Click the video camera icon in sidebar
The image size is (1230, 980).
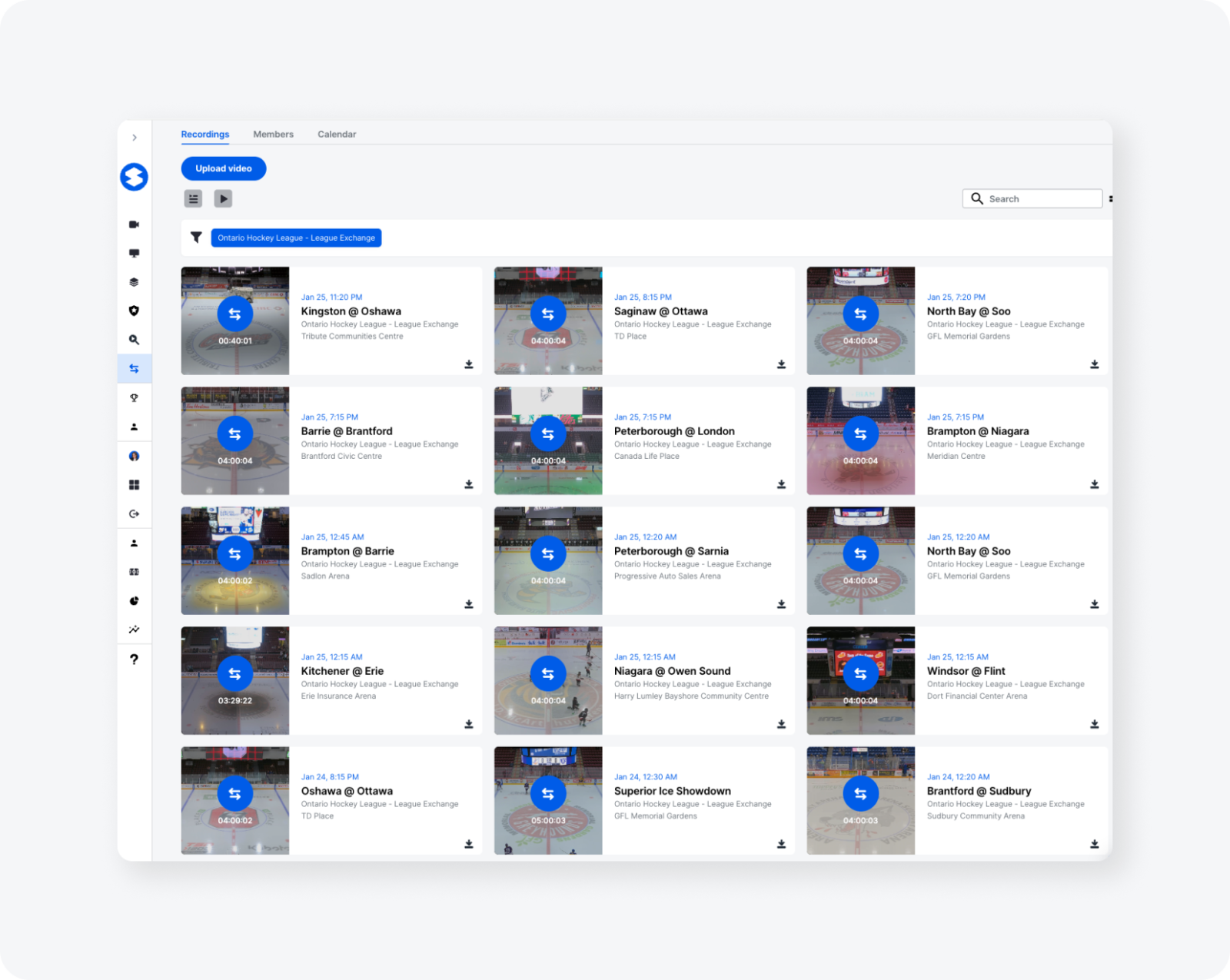pyautogui.click(x=134, y=224)
